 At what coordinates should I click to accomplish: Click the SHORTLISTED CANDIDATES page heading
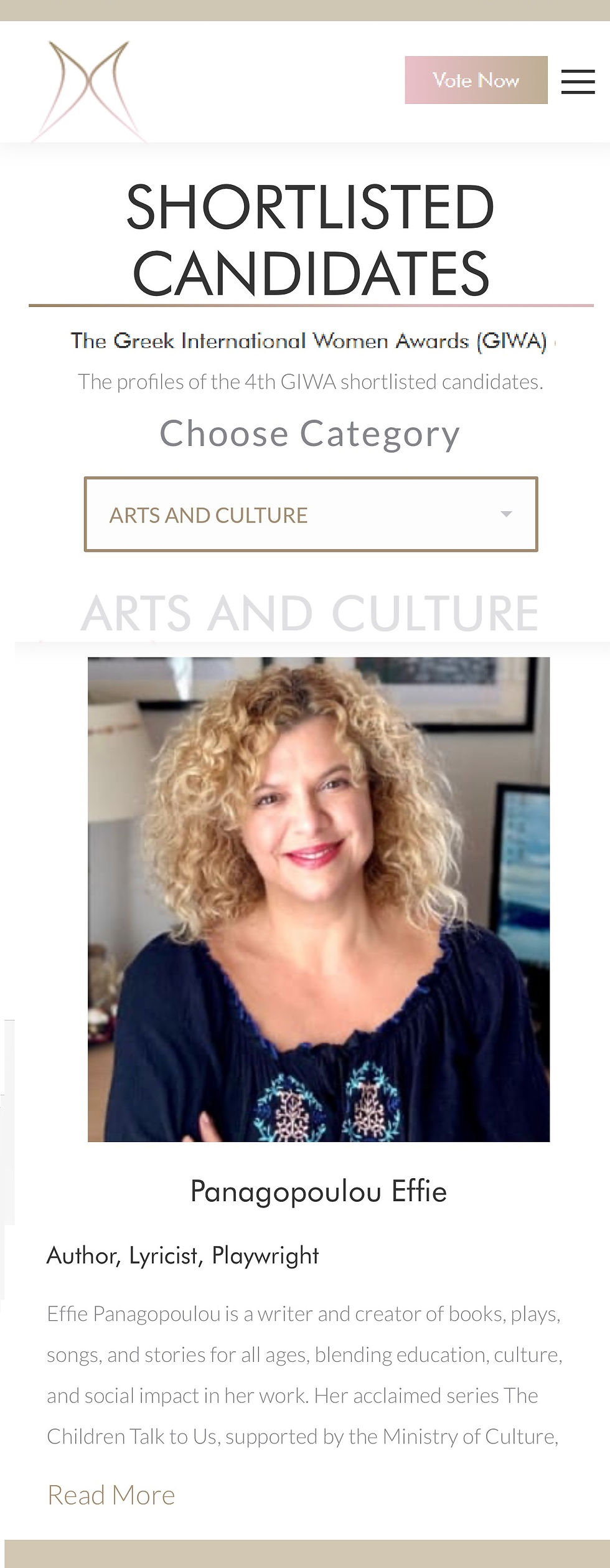311,240
